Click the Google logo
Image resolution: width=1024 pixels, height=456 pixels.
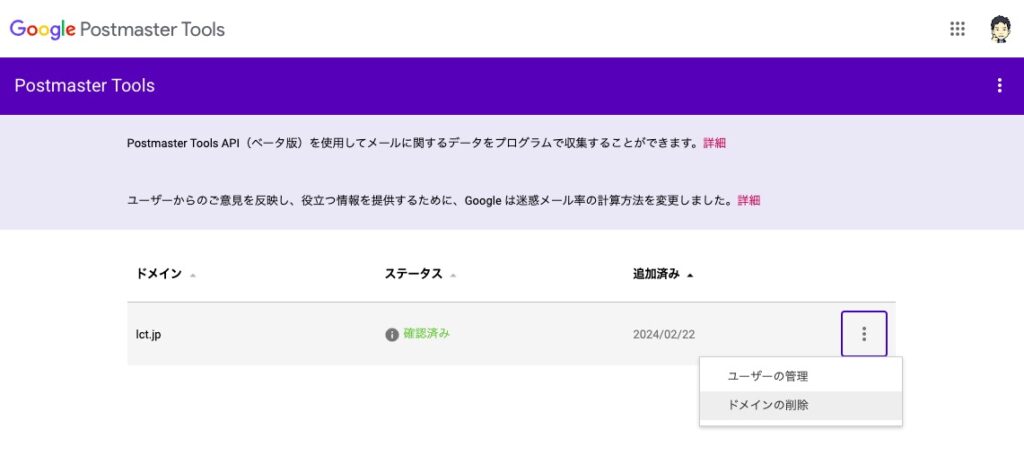42,29
